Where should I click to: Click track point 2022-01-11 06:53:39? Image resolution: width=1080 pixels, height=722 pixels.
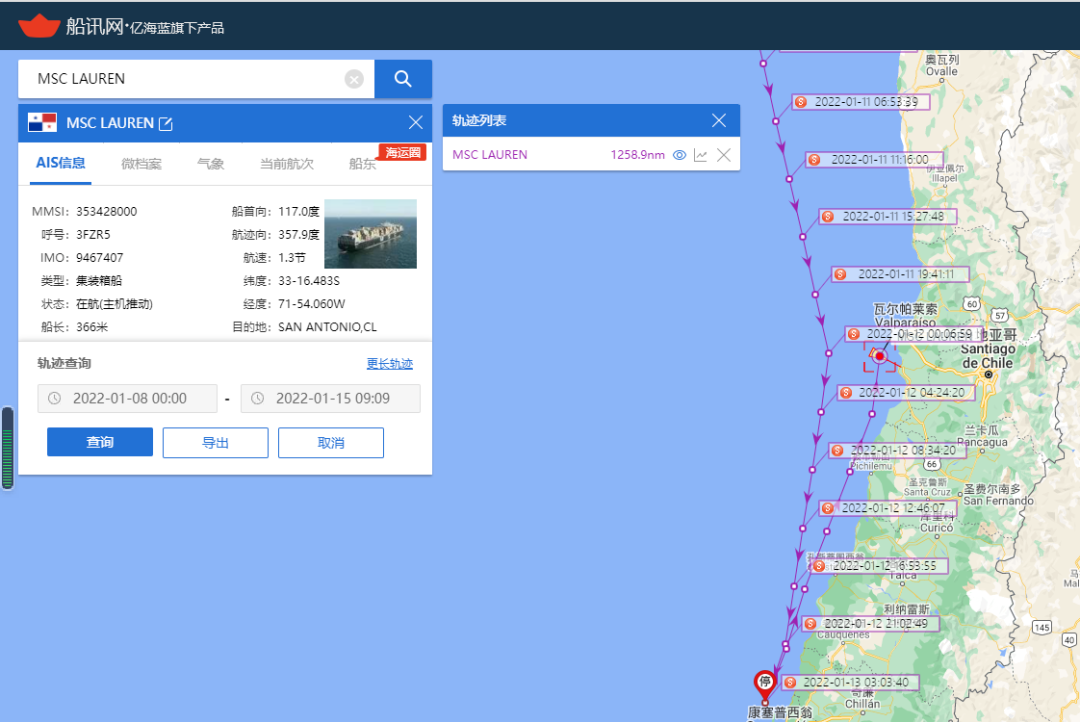861,102
